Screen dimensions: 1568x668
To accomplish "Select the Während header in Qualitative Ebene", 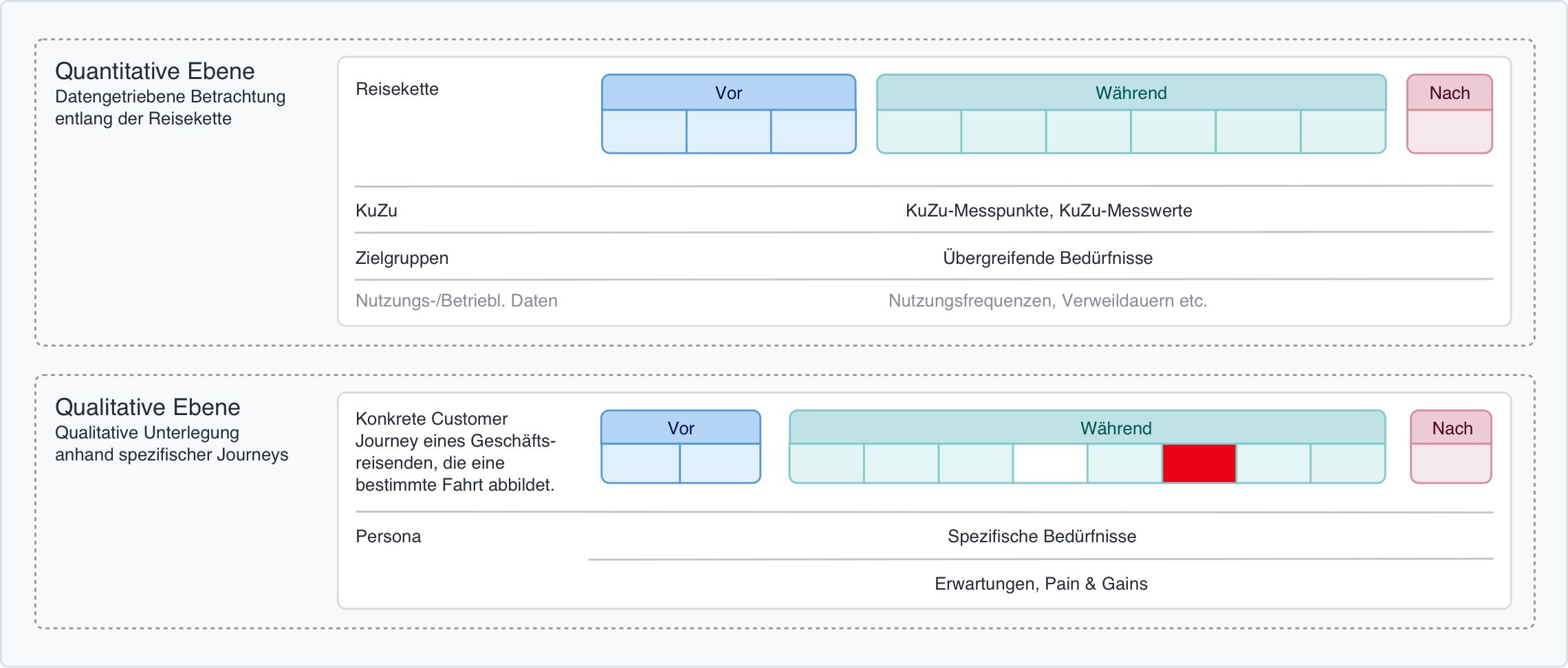I will tap(1115, 428).
